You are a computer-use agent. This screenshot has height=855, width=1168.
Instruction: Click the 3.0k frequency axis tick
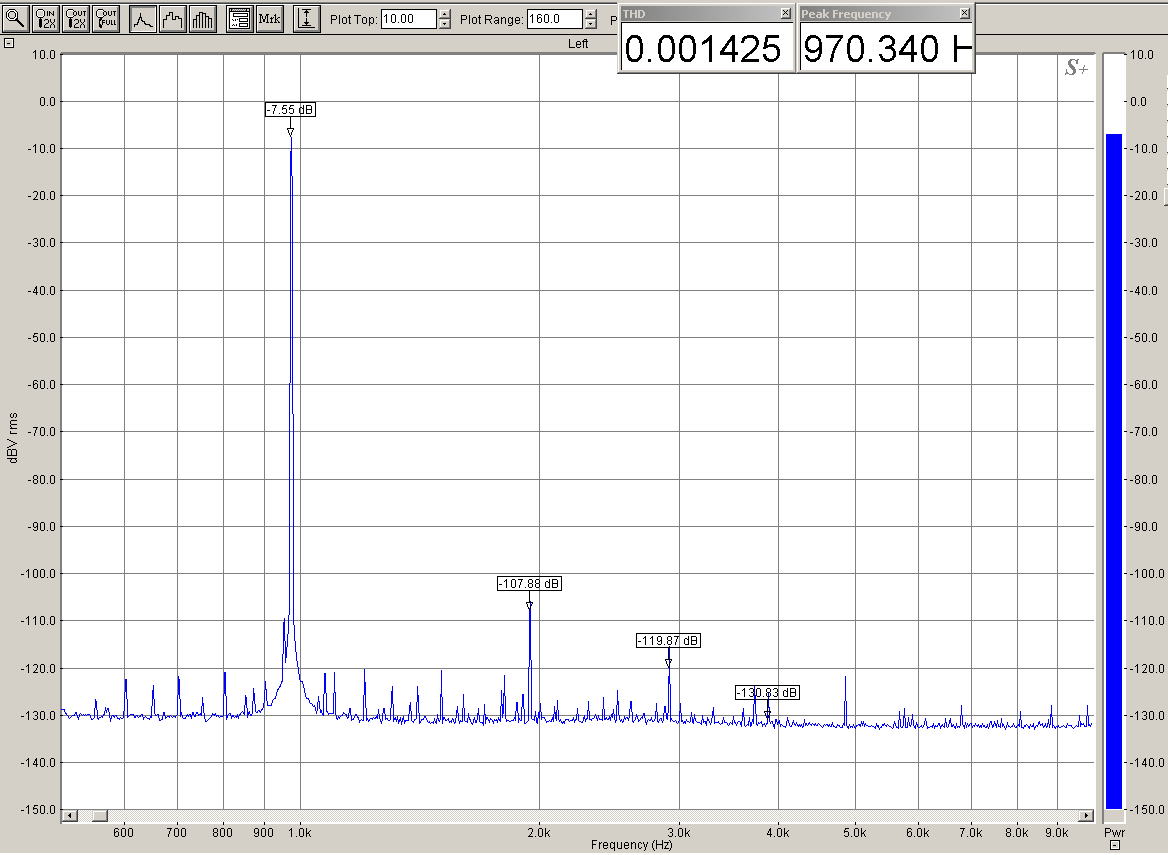click(x=679, y=833)
